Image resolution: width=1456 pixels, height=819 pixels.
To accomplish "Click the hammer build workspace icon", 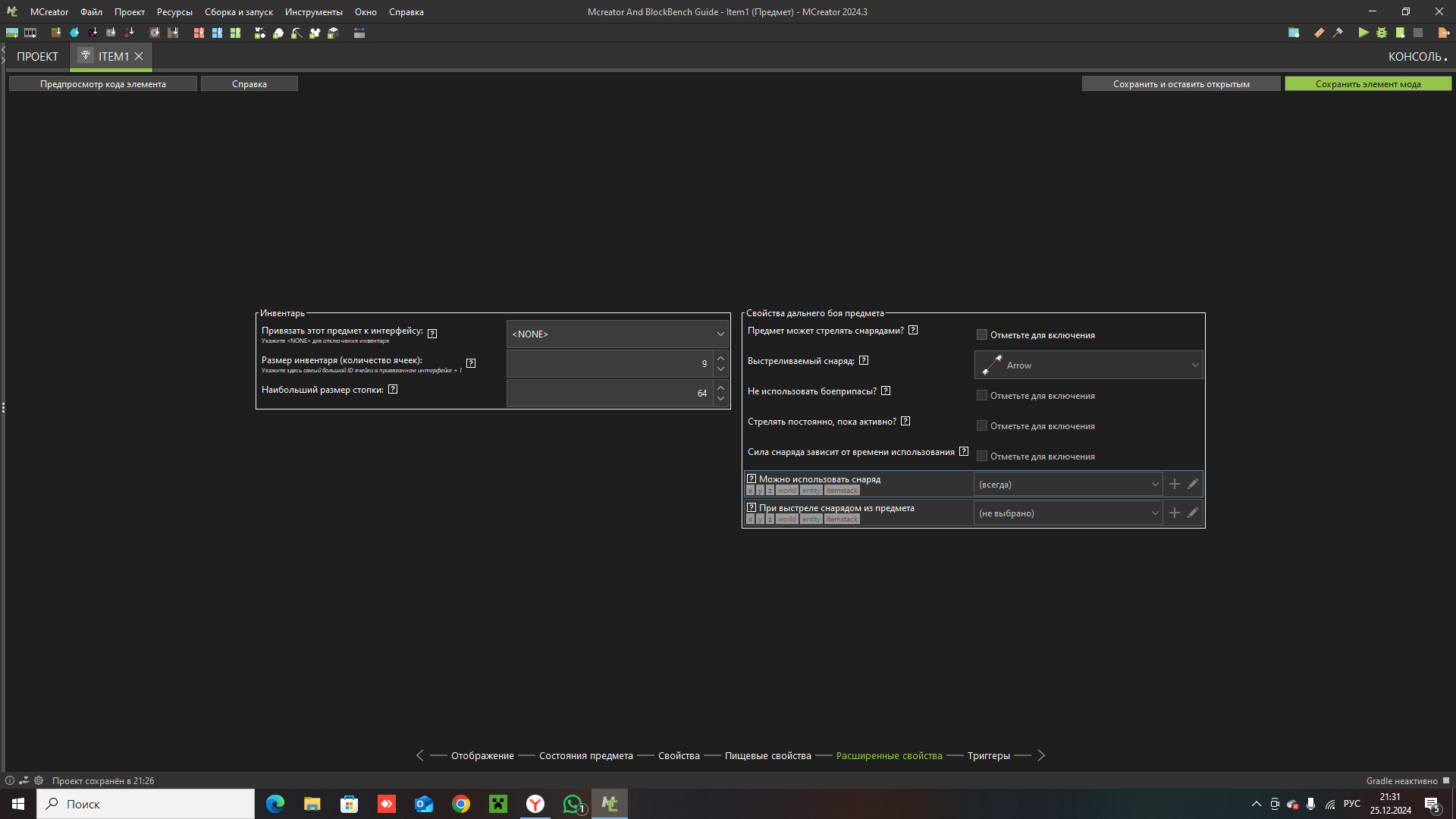I will click(1338, 33).
